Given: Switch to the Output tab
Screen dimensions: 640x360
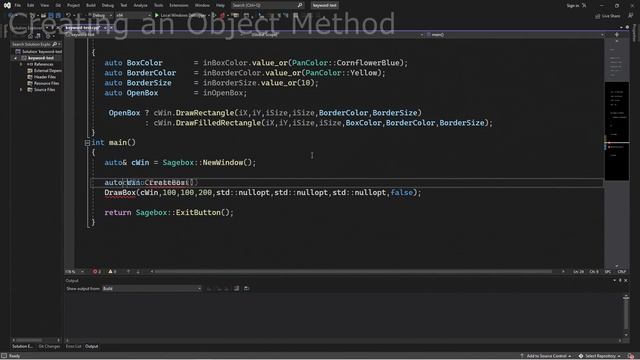Looking at the screenshot, I should pyautogui.click(x=91, y=346).
